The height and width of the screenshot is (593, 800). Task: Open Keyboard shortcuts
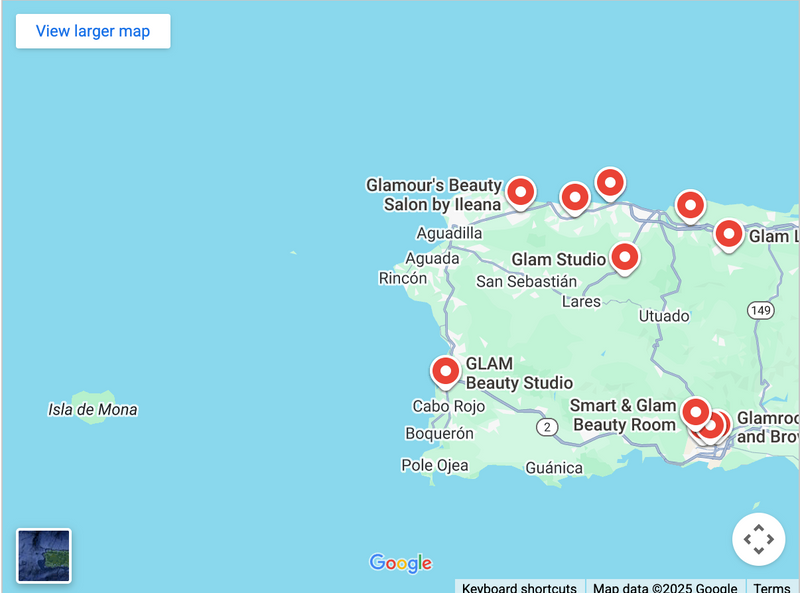[518, 587]
